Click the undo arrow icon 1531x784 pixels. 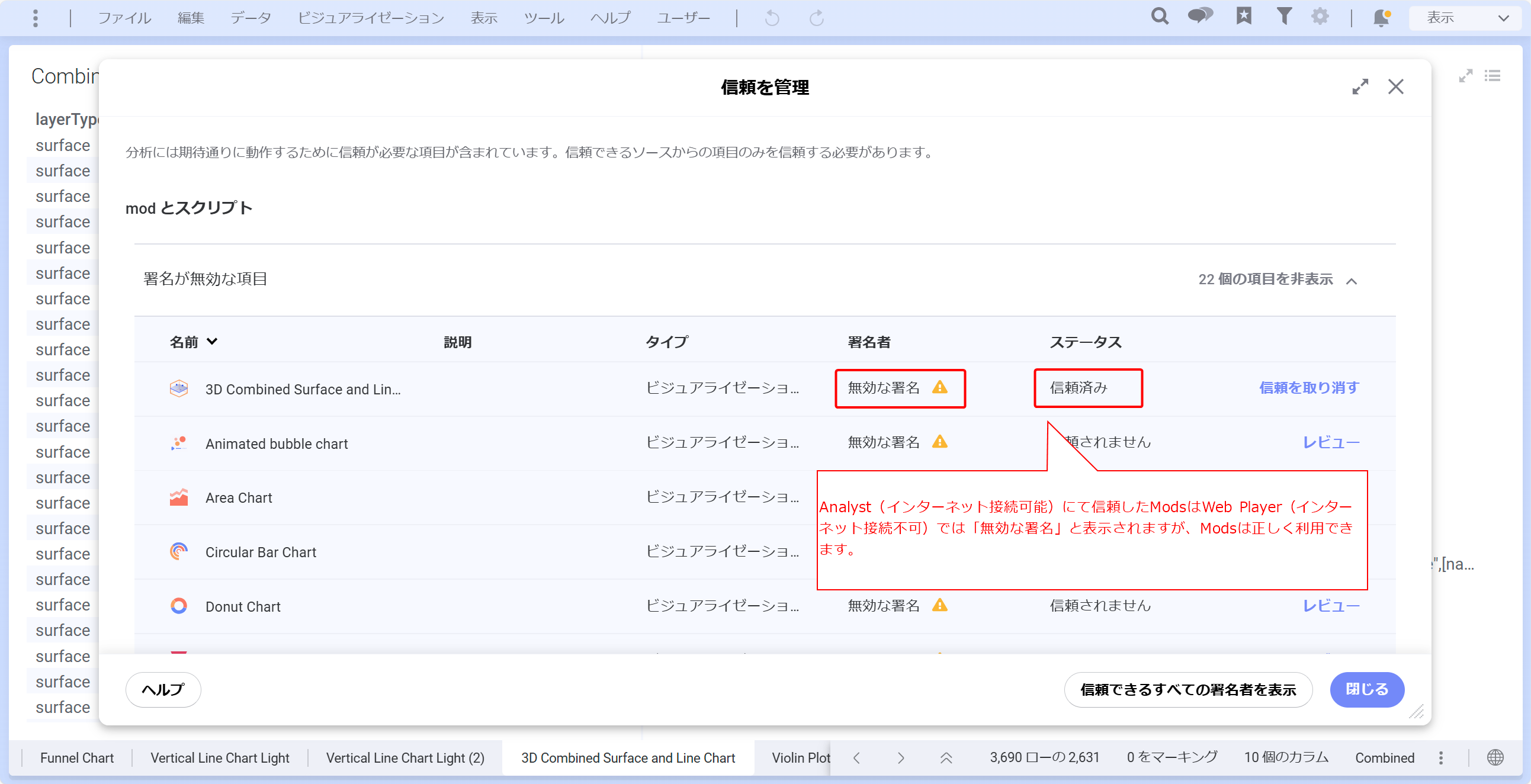[x=772, y=18]
